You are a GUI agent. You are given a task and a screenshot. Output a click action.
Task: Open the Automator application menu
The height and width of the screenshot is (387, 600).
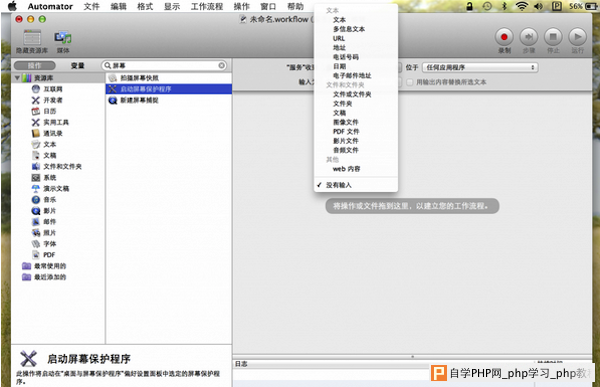coord(50,7)
